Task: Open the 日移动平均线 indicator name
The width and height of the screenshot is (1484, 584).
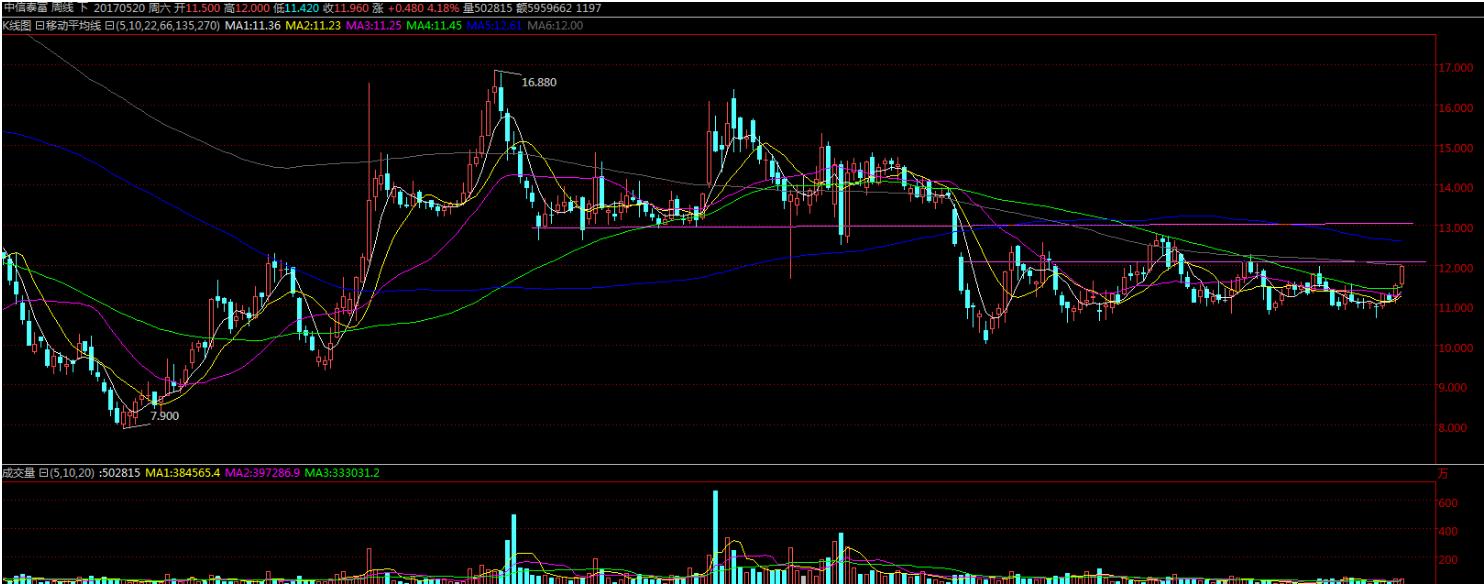Action: [x=69, y=25]
